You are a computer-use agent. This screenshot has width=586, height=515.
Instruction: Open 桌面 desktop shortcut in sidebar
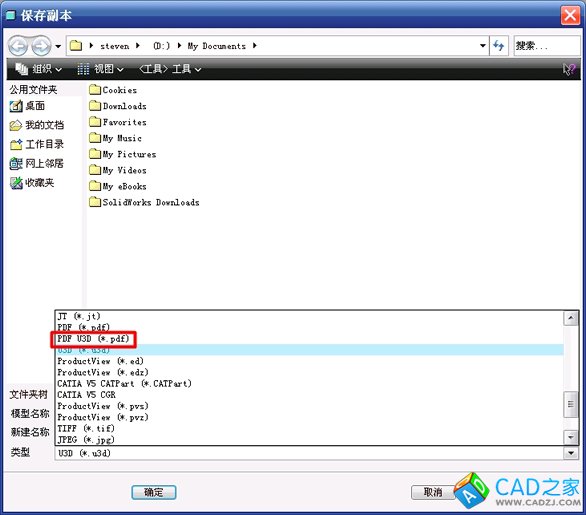tap(27, 106)
